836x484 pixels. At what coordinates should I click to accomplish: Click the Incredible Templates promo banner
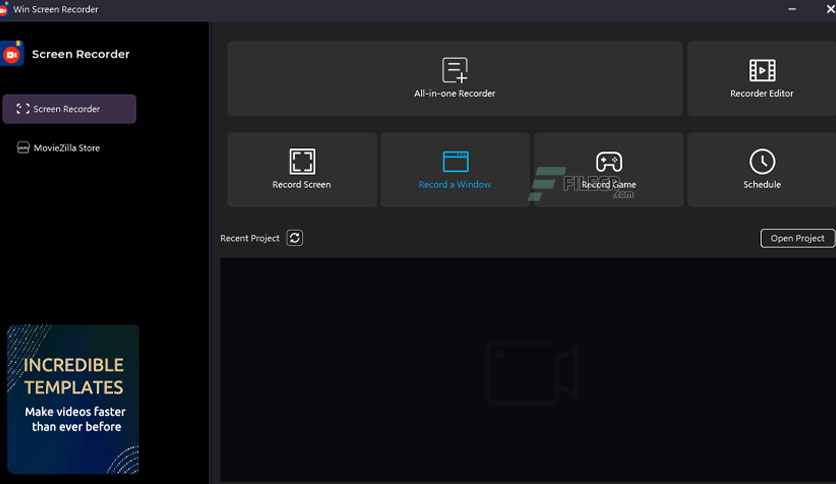(73, 399)
